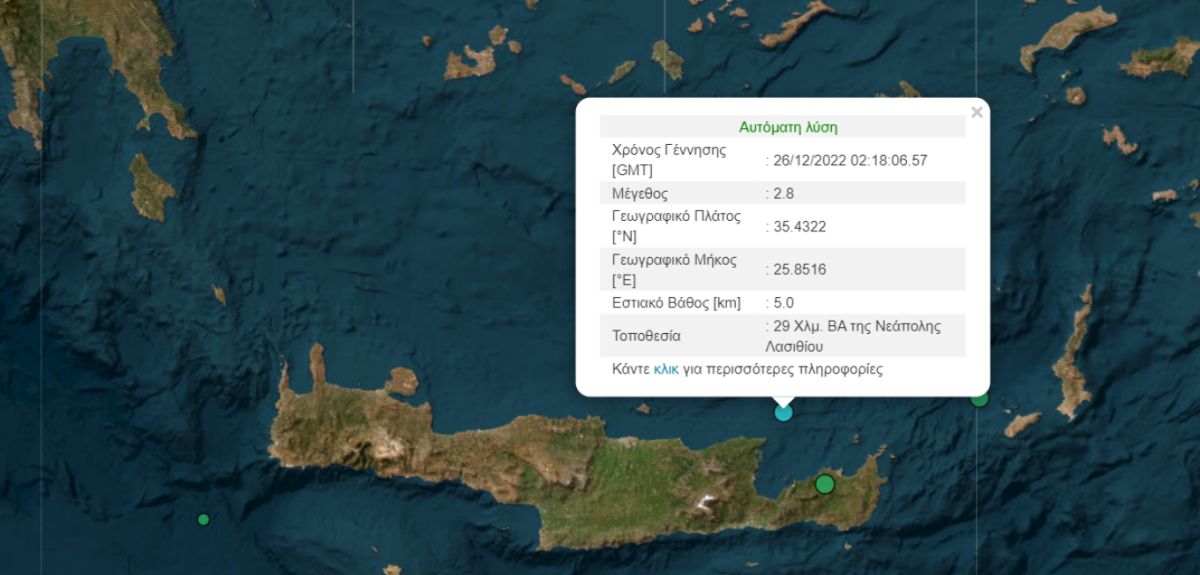Image resolution: width=1200 pixels, height=575 pixels.
Task: Click the 'Εστιακό Βάθος [km]' label
Action: tap(676, 302)
